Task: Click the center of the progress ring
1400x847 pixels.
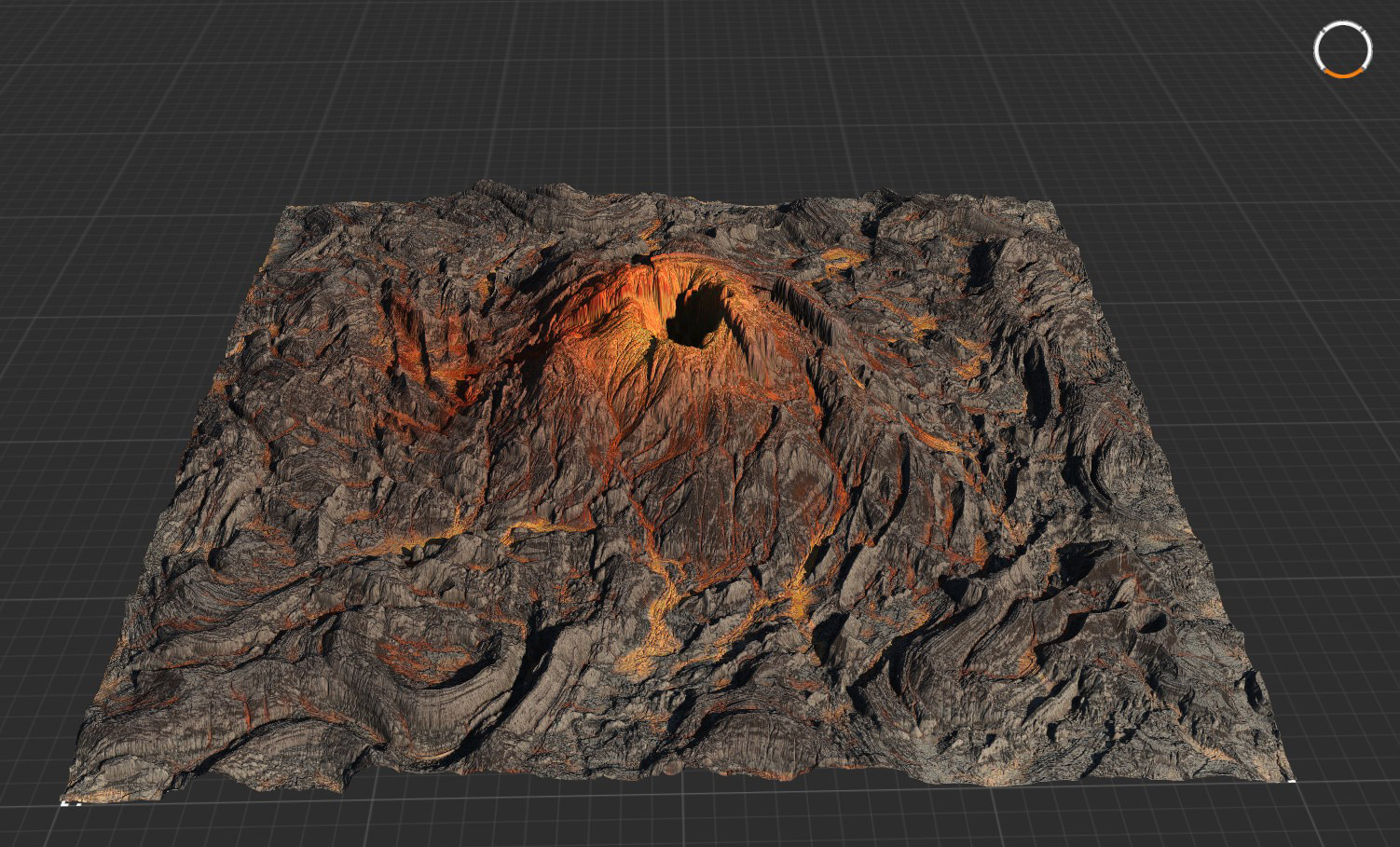Action: (1343, 48)
